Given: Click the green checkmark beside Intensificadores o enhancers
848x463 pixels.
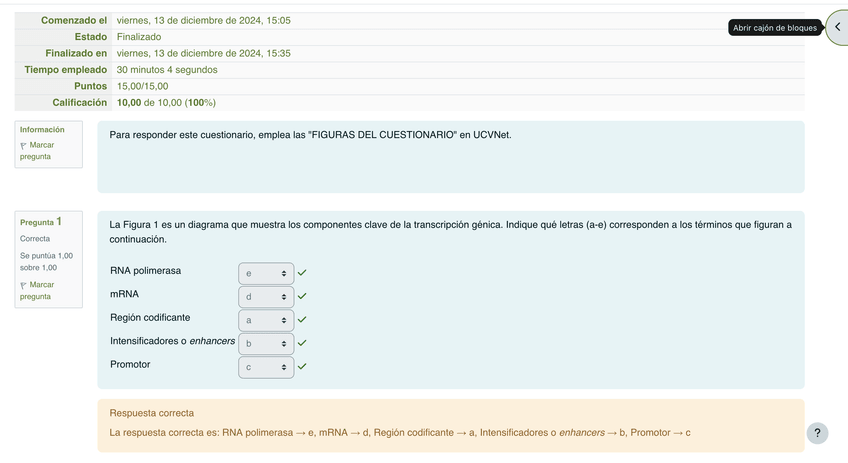Looking at the screenshot, I should click(x=302, y=343).
